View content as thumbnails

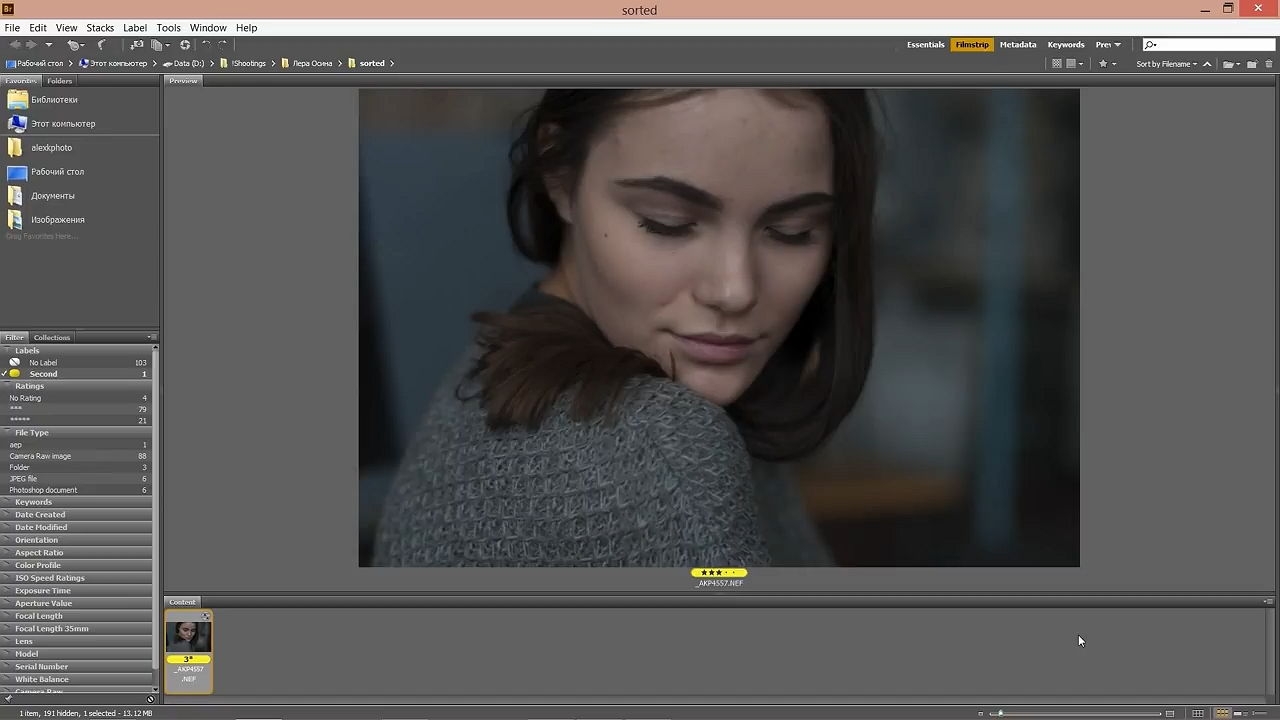coord(1222,714)
